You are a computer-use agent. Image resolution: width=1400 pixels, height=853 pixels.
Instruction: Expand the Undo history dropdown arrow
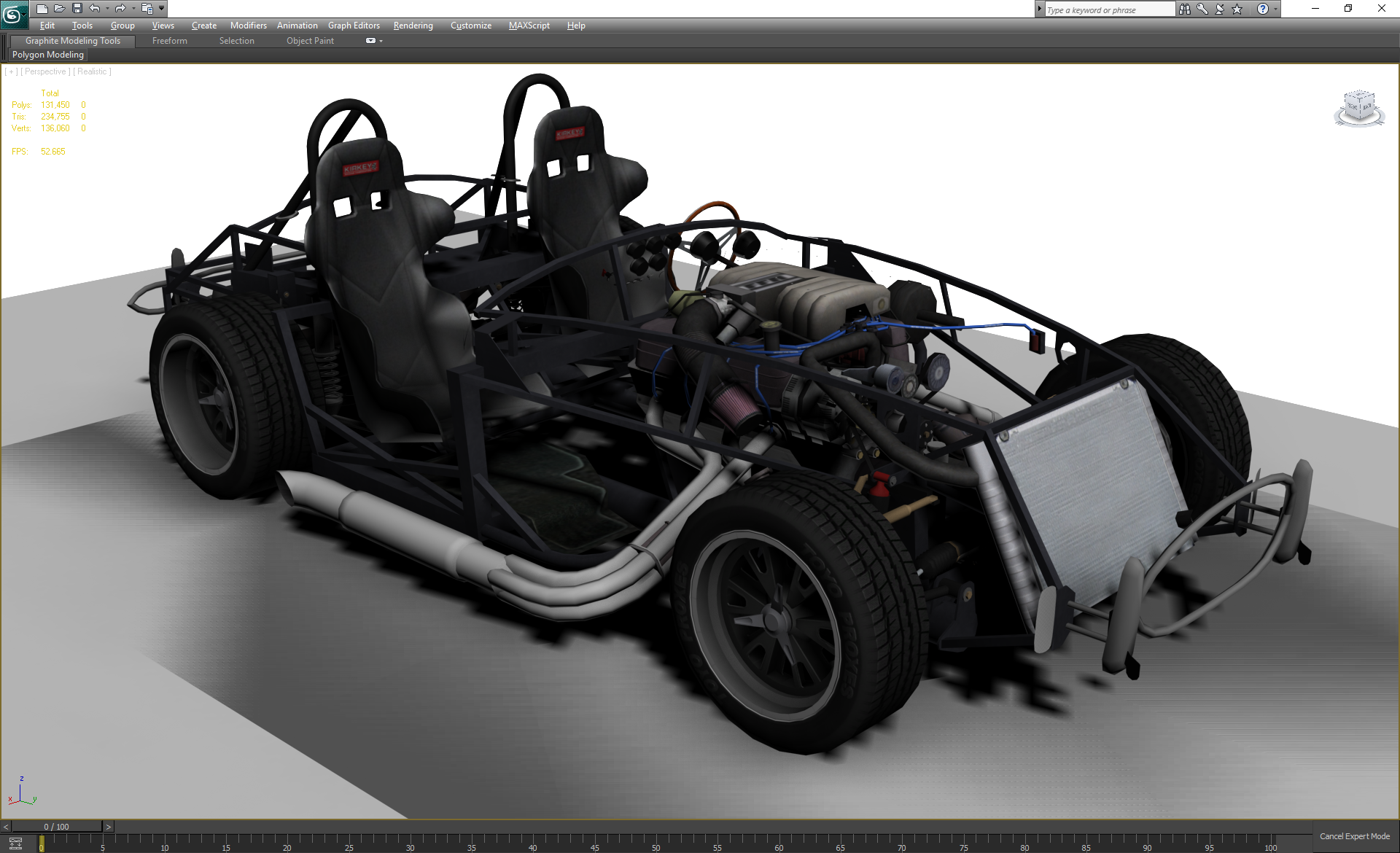pyautogui.click(x=107, y=9)
